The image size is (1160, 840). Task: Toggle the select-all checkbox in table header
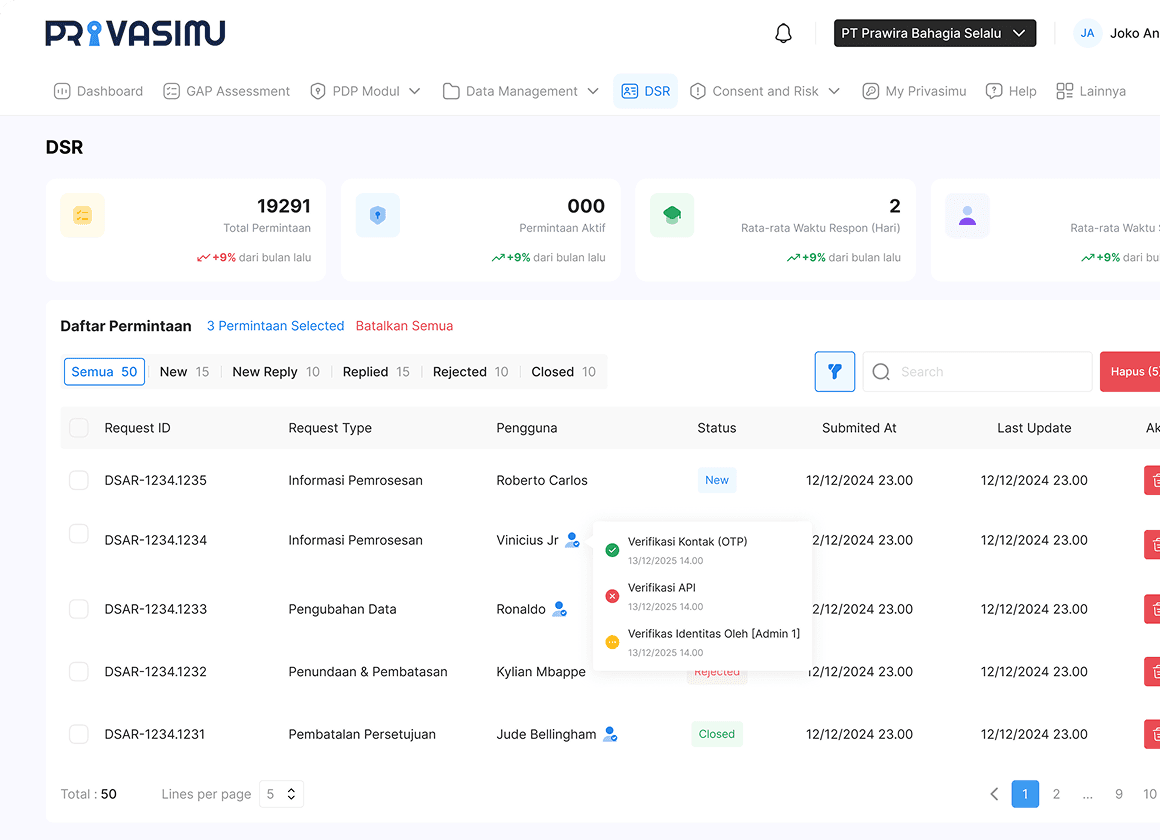click(x=79, y=428)
